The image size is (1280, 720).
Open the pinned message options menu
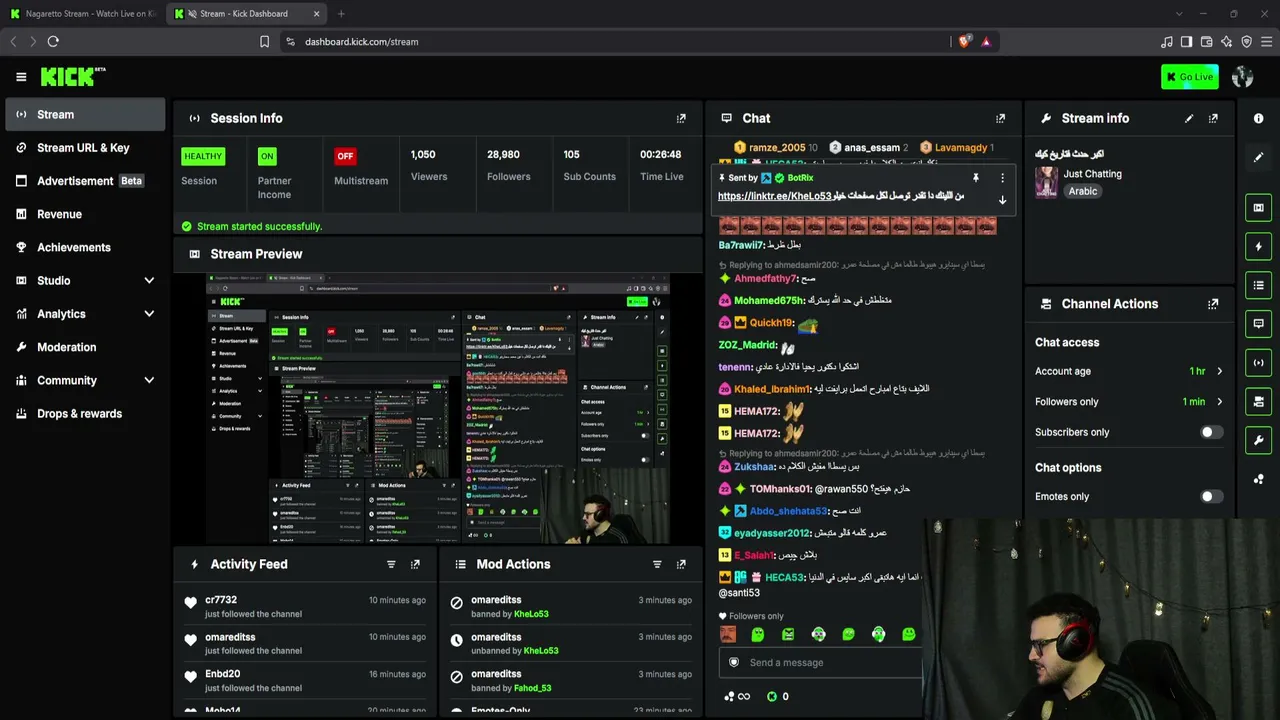(x=1002, y=178)
